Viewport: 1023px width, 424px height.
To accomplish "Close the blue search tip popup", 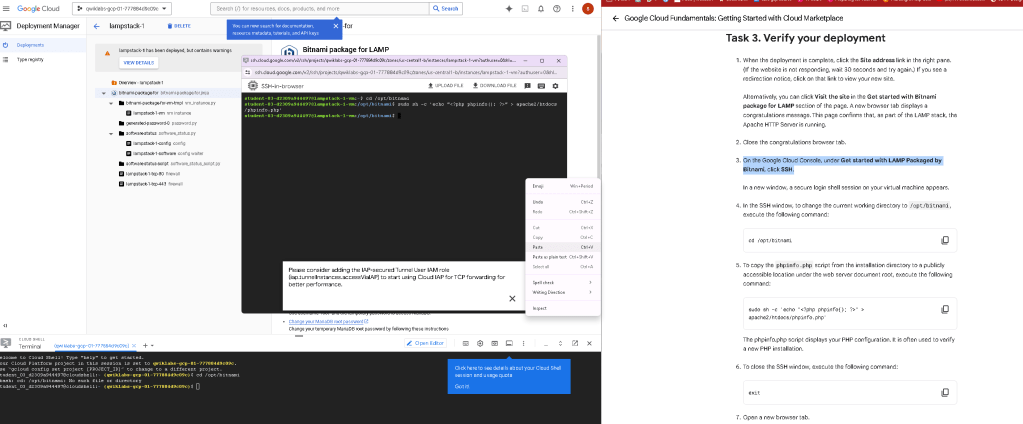I will tap(336, 26).
